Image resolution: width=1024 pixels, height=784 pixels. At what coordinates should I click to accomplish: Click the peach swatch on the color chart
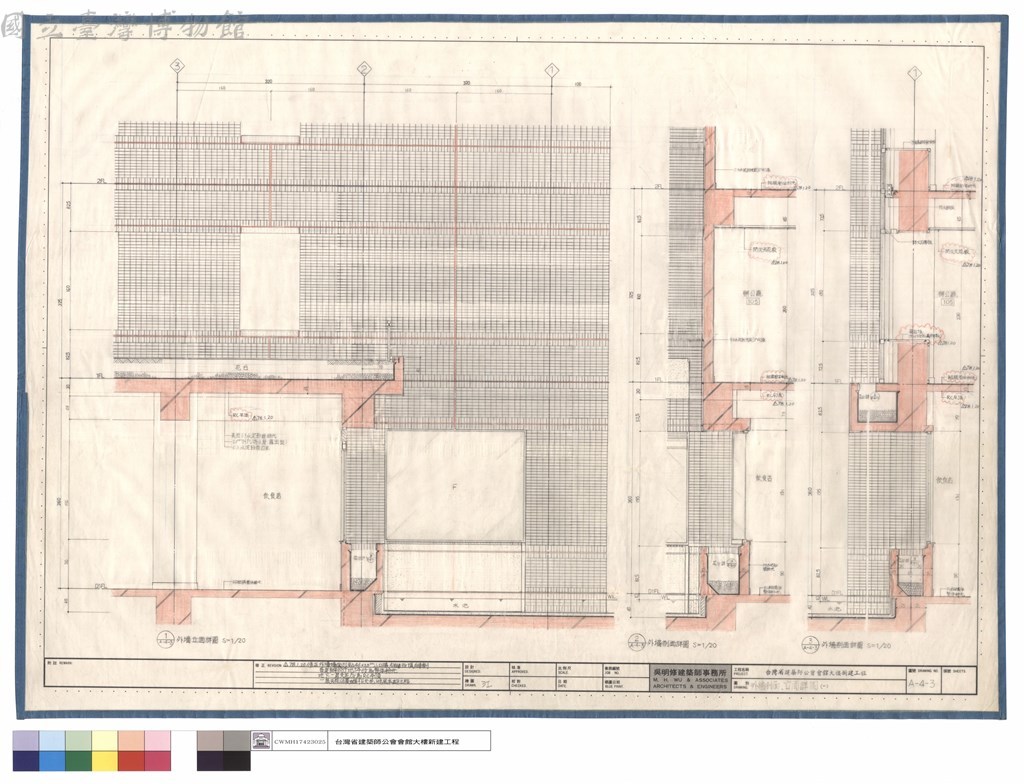(131, 741)
